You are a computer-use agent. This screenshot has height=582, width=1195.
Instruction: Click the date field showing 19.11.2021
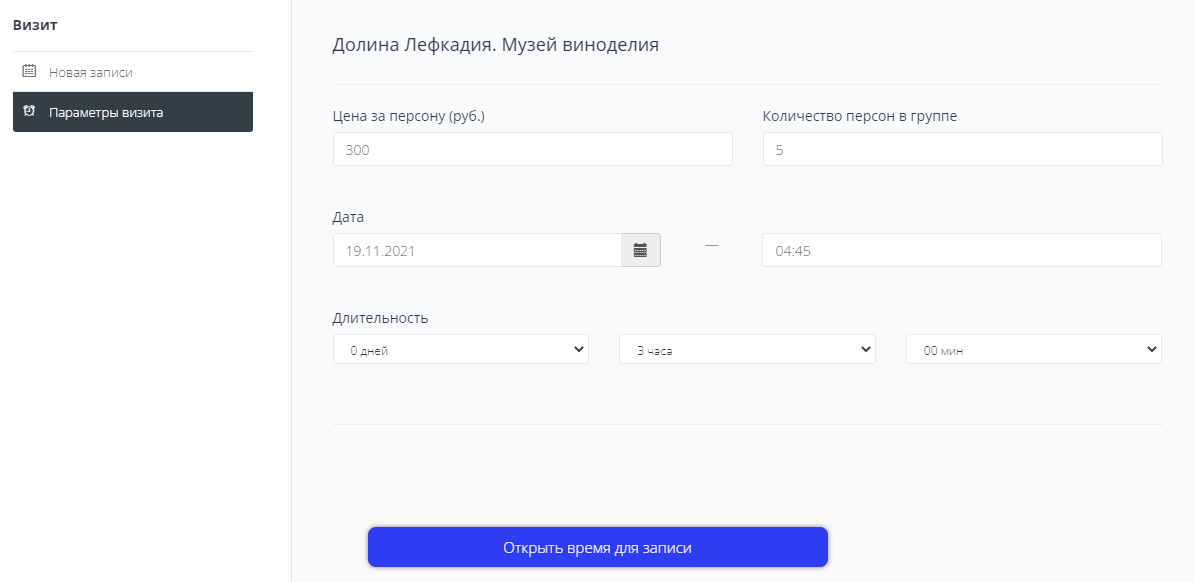tap(477, 250)
